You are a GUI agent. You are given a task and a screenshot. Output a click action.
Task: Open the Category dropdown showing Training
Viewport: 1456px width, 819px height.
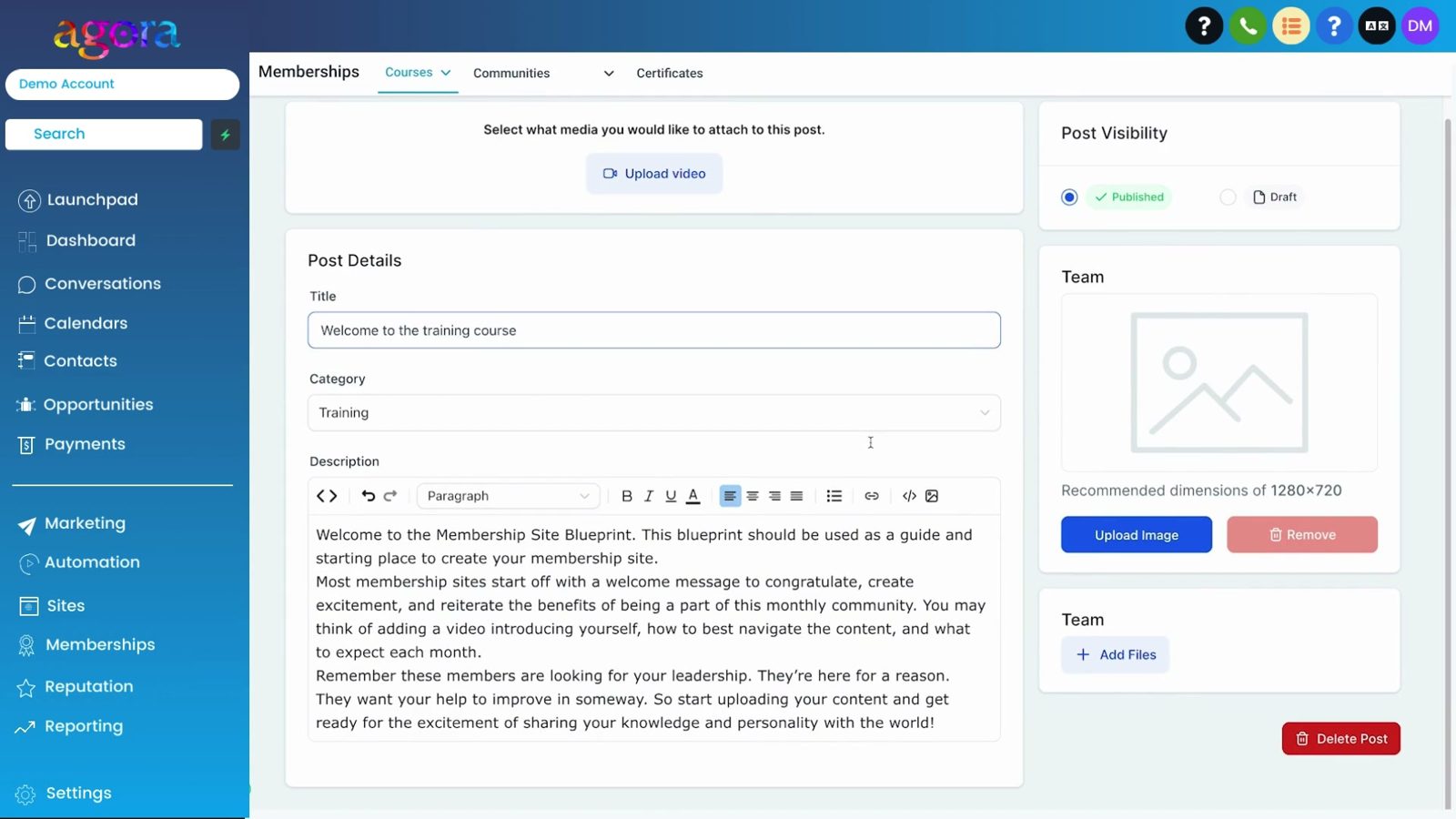tap(654, 413)
